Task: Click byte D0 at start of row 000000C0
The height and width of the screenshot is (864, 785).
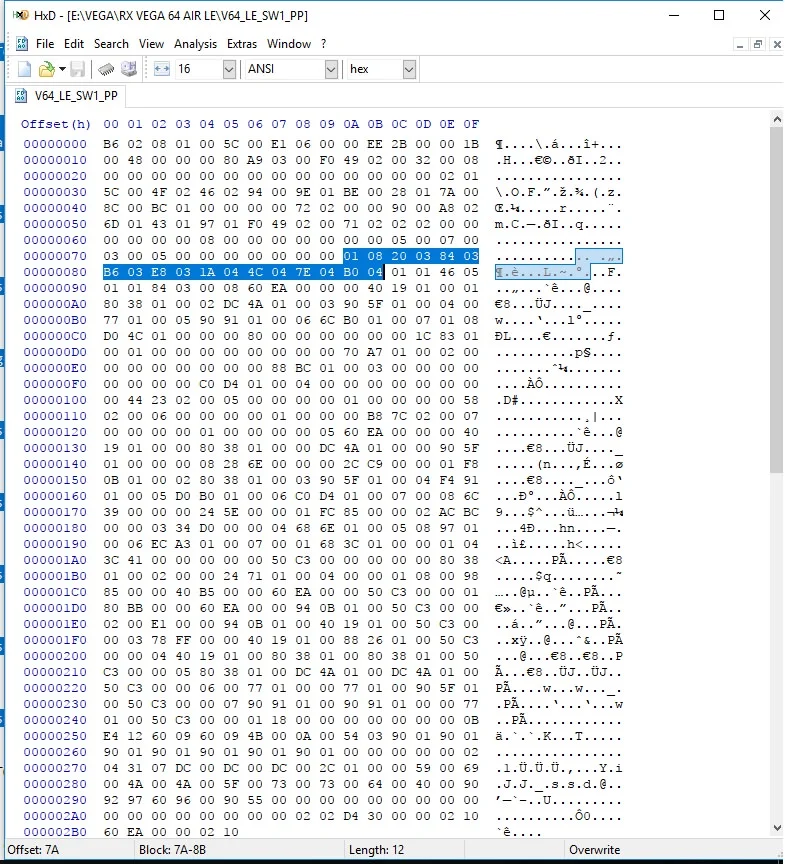Action: [x=111, y=336]
